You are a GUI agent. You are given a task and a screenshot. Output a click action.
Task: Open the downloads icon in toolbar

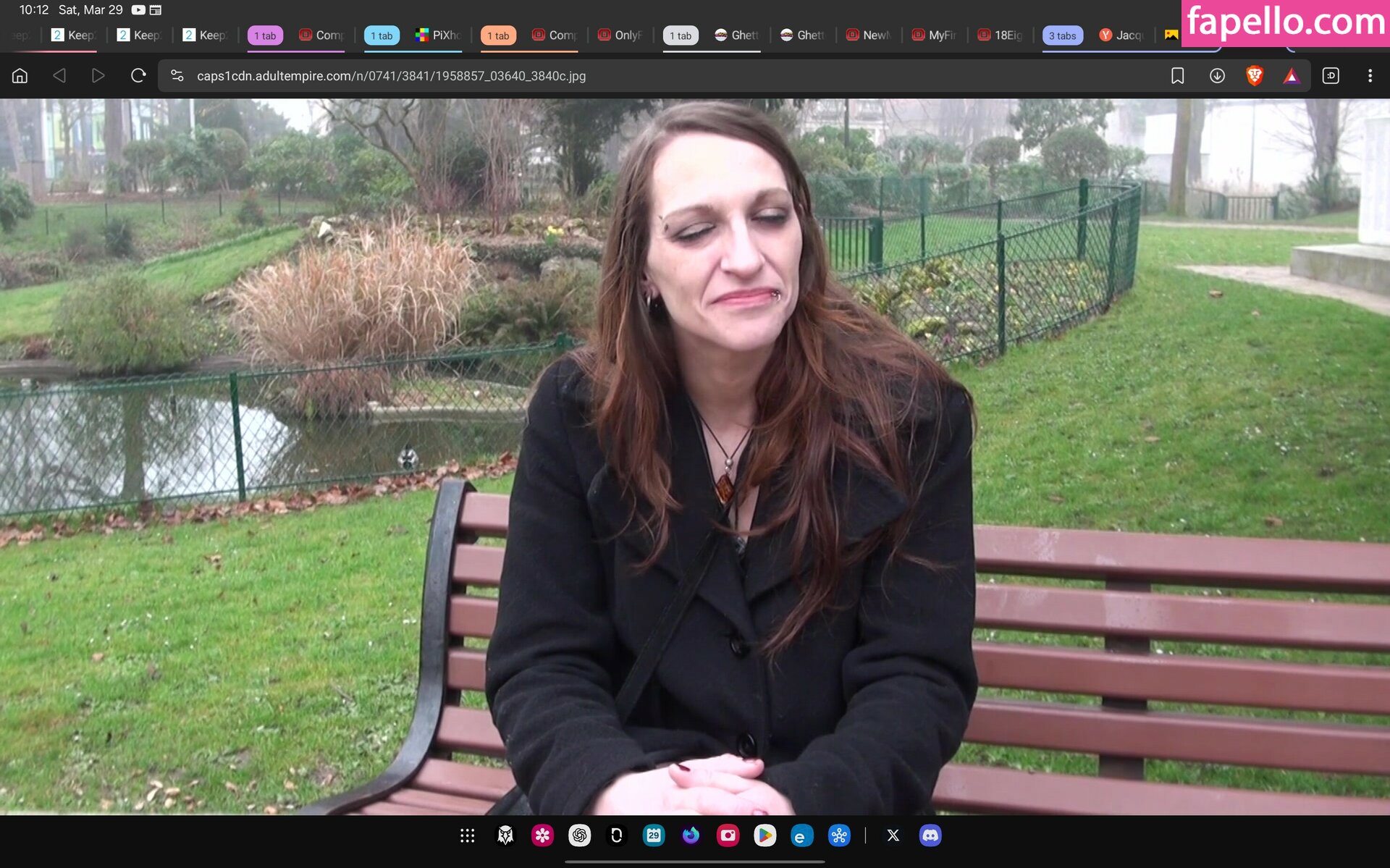pyautogui.click(x=1217, y=75)
